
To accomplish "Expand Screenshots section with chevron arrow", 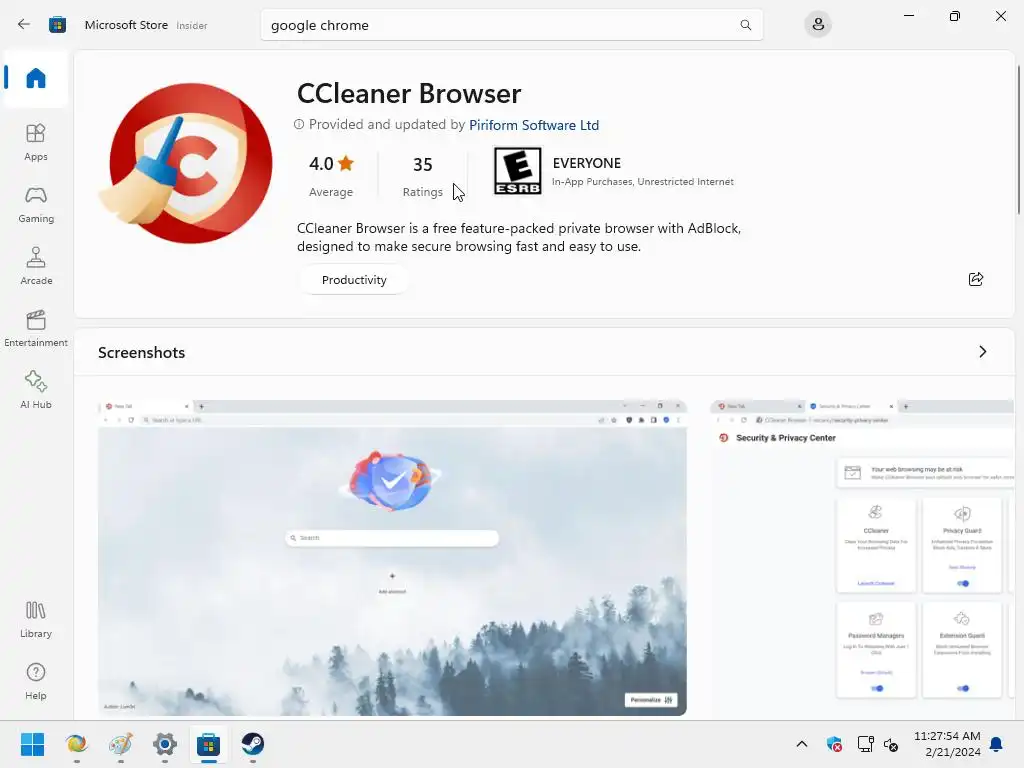I will (983, 352).
